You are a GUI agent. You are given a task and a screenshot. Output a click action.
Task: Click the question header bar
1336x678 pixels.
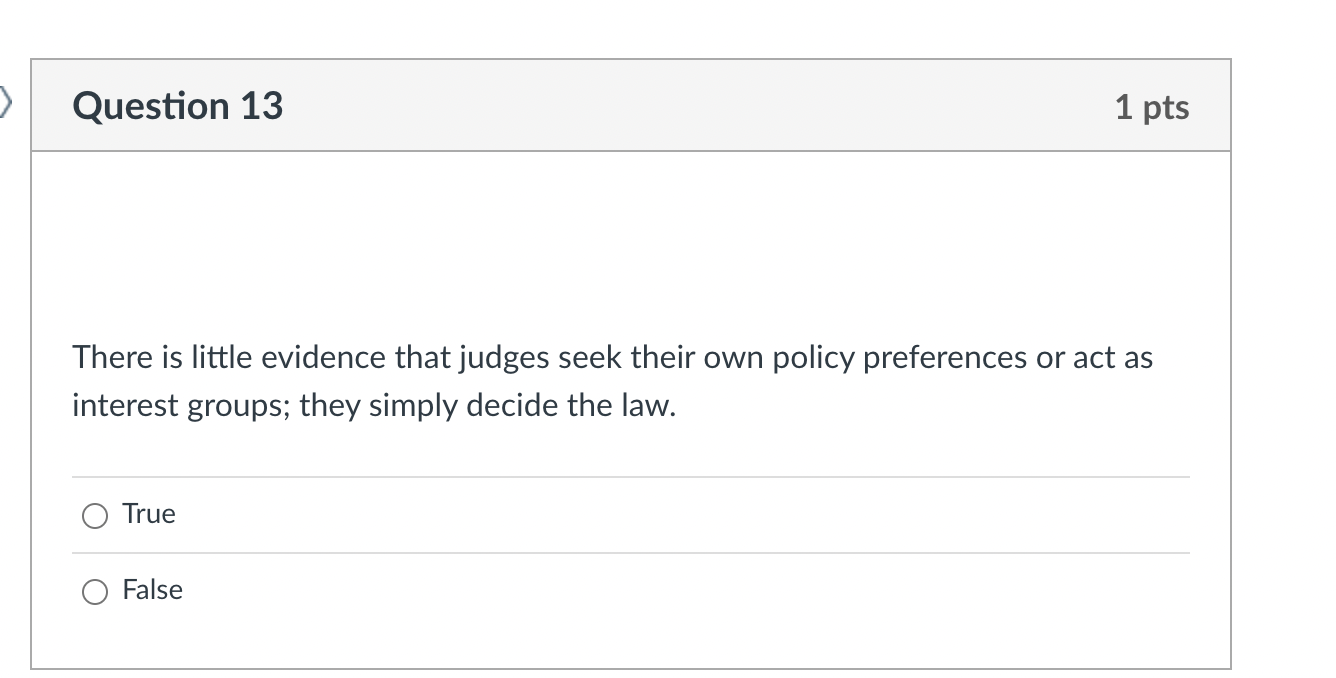point(630,105)
